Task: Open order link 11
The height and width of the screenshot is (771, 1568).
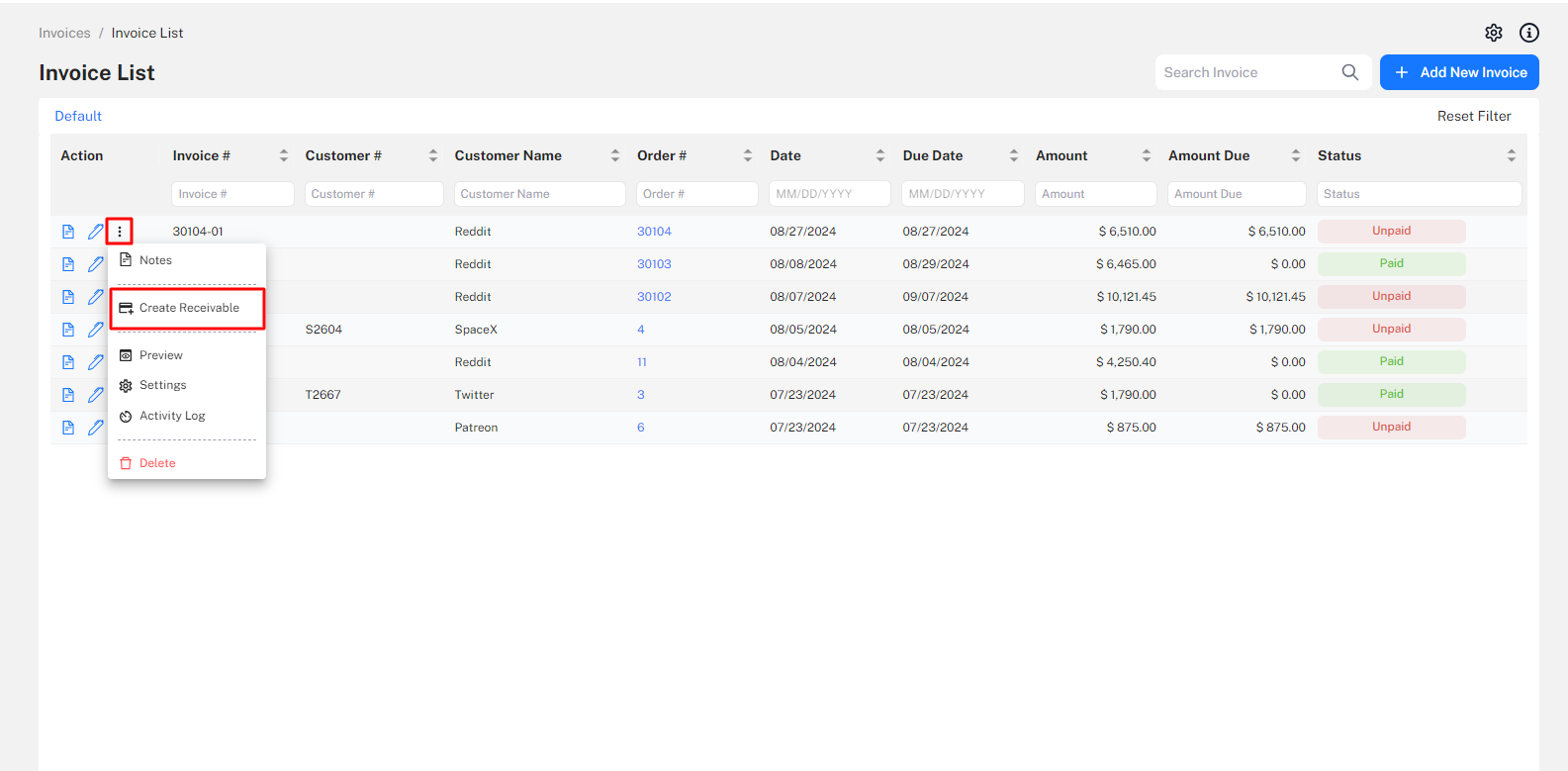Action: 642,362
